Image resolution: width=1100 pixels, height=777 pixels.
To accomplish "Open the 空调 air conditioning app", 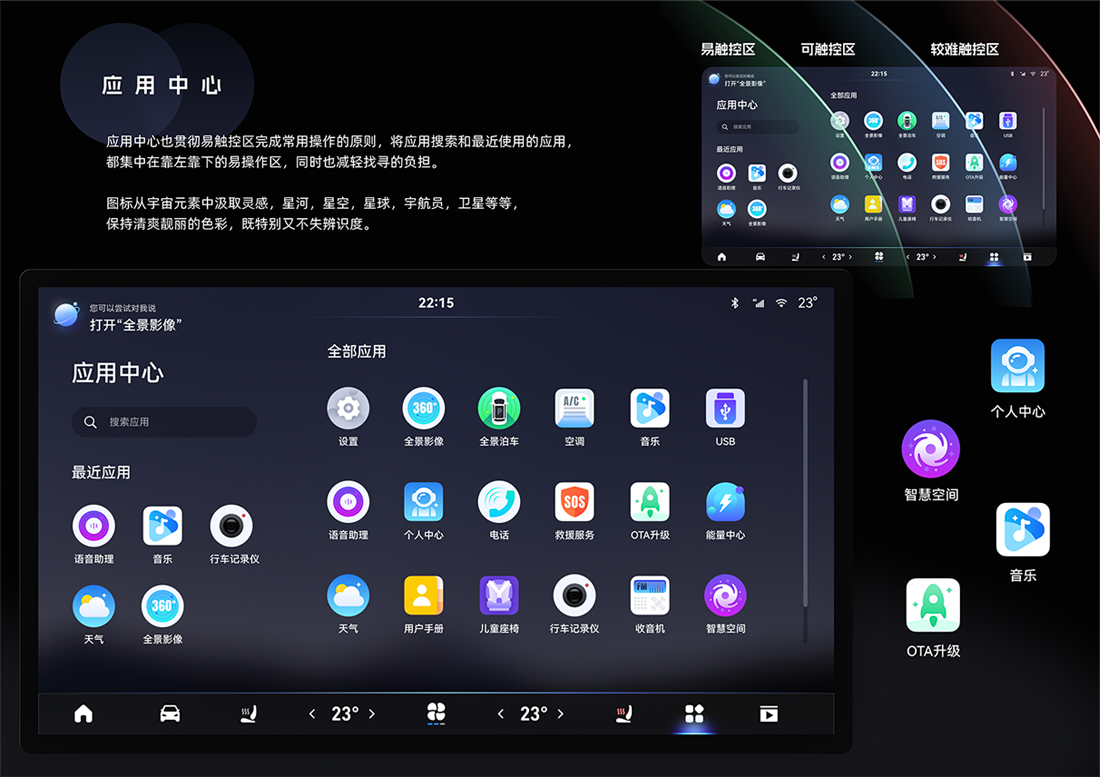I will pos(574,409).
